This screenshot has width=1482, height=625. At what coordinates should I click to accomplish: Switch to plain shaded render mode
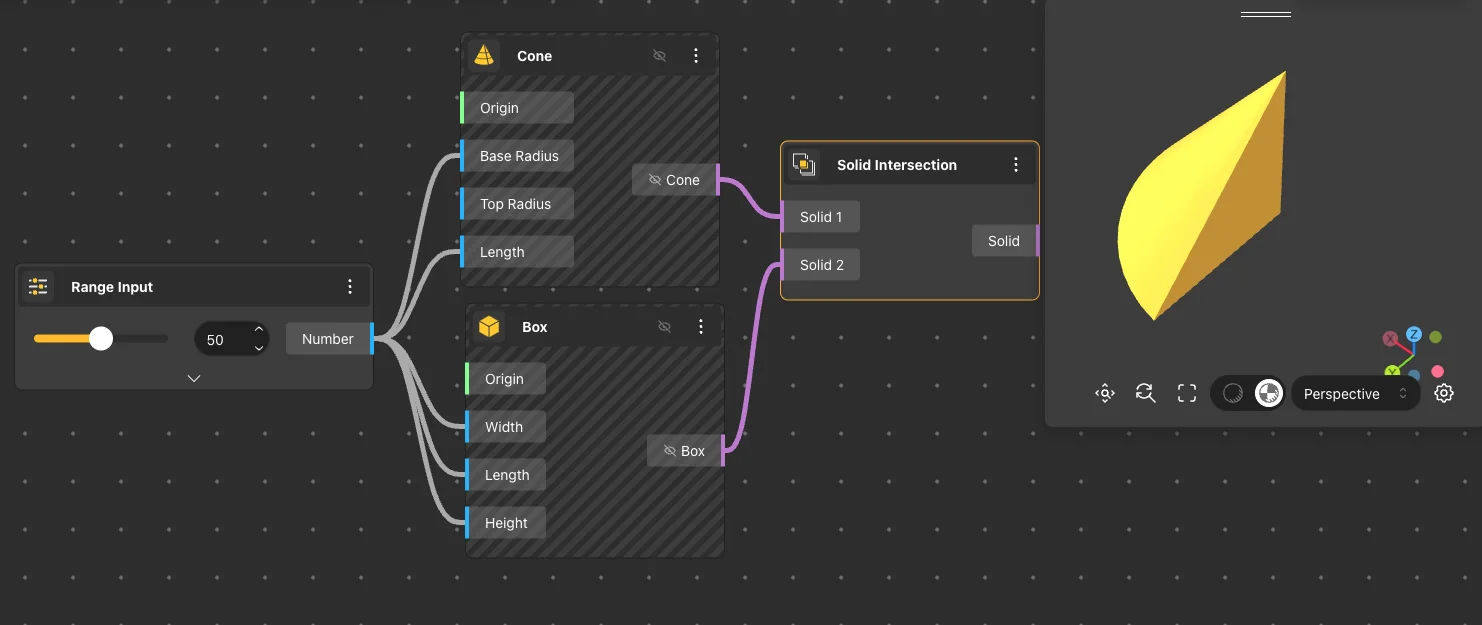[x=1233, y=394]
